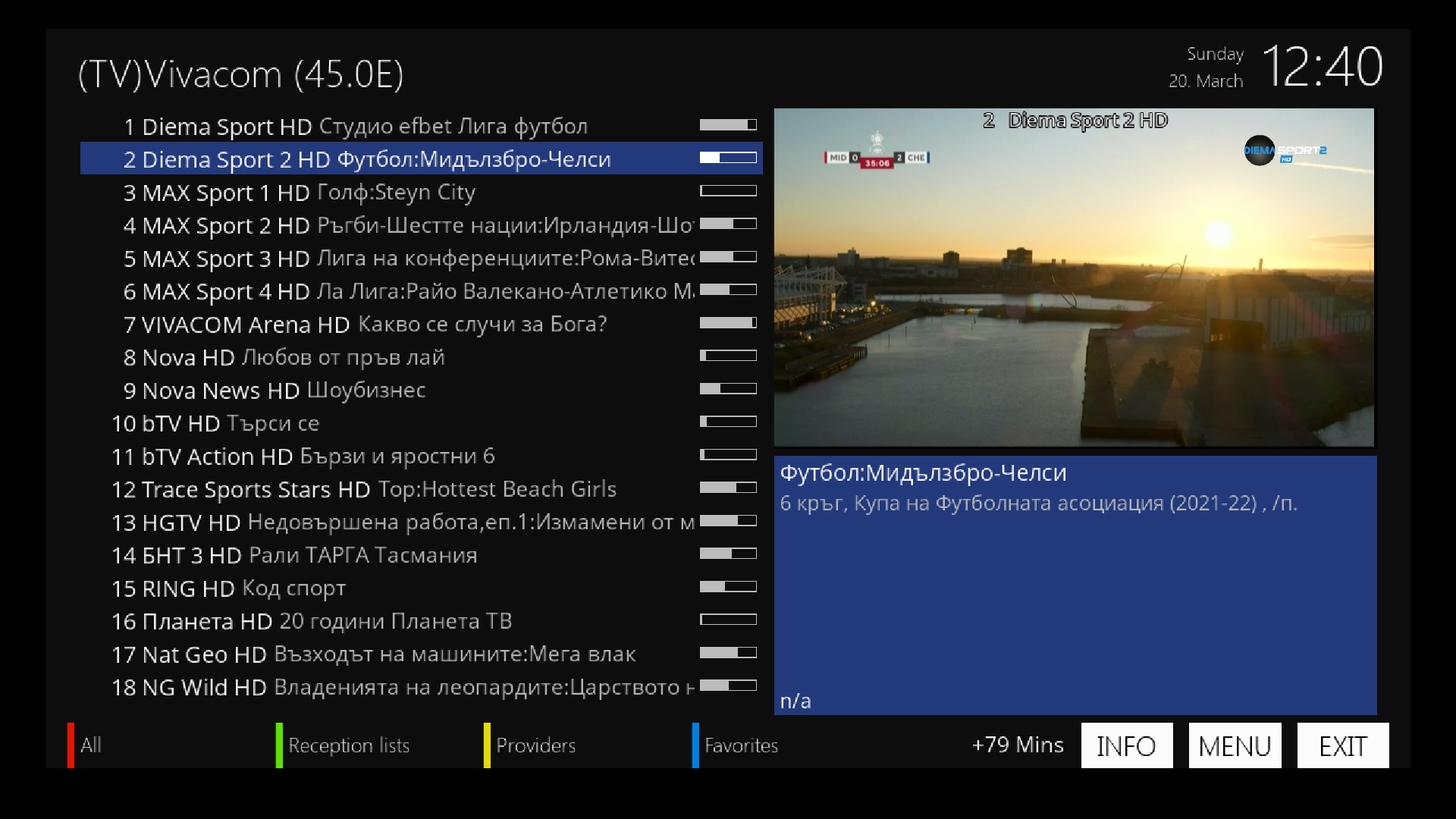This screenshot has height=819, width=1456.
Task: Select channel 2 Diema Sport 2 HD
Action: tap(421, 158)
